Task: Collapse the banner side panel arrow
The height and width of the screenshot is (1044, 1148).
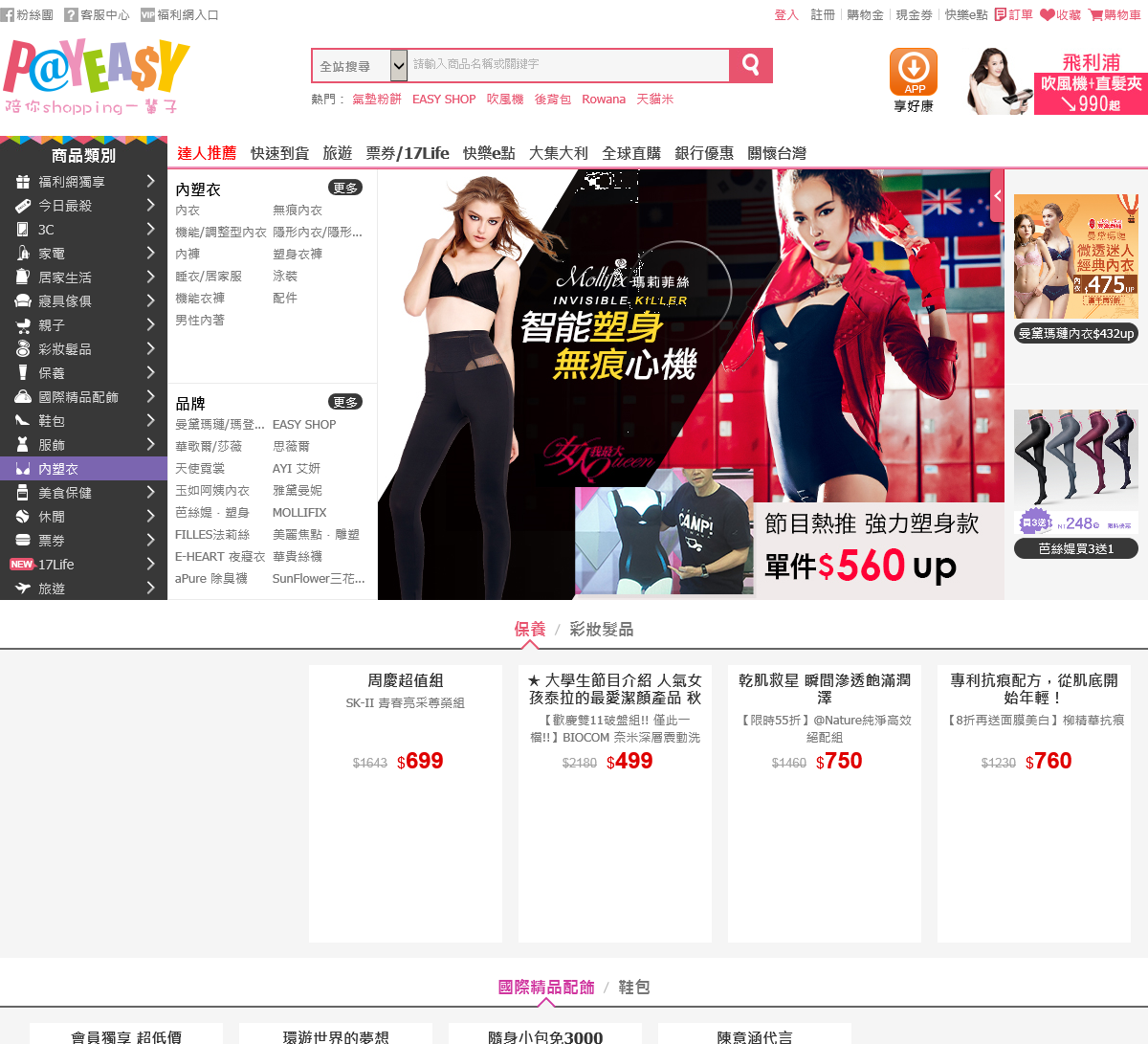Action: click(998, 196)
